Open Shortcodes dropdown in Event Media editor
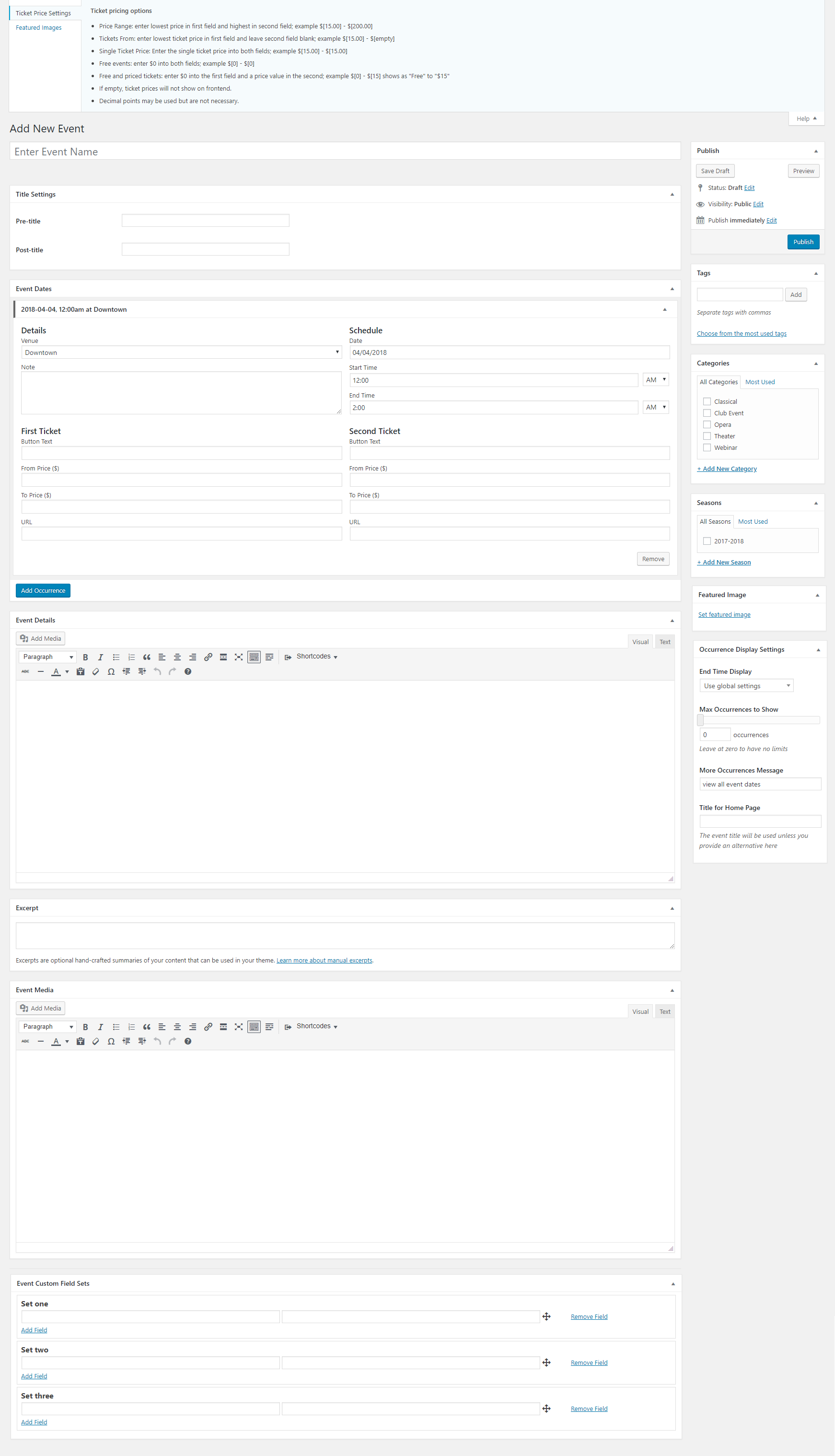 coord(312,1026)
